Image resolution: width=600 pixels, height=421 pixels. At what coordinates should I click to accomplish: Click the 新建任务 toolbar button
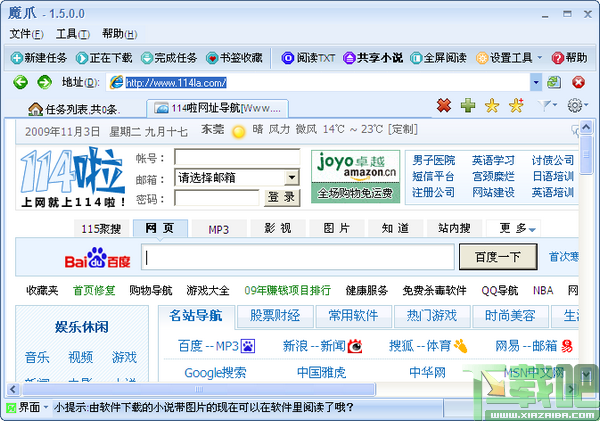(x=39, y=58)
